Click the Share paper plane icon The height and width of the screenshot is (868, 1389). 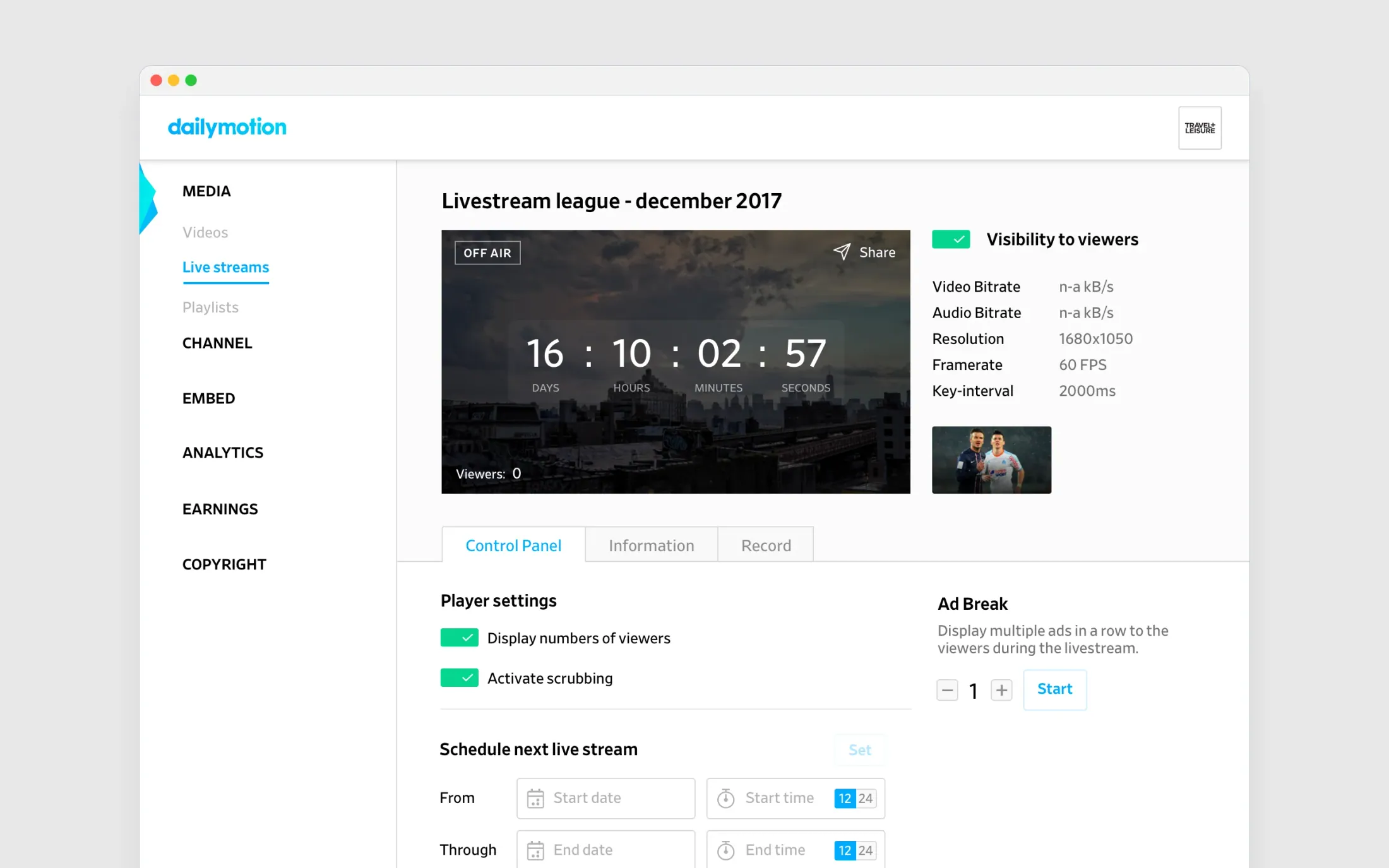[x=842, y=252]
